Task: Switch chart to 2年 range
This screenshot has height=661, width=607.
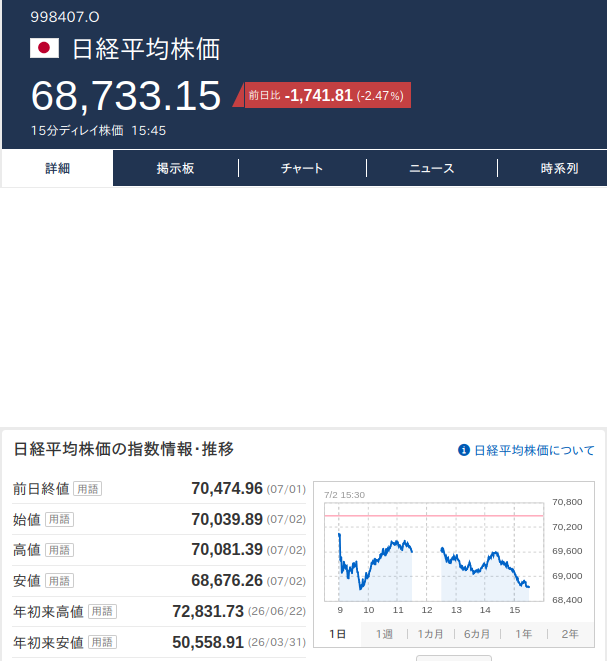Action: (570, 634)
